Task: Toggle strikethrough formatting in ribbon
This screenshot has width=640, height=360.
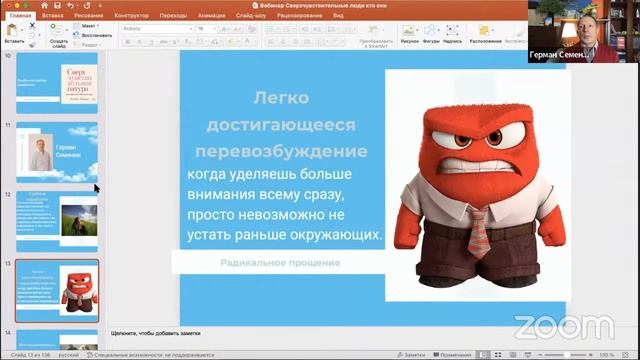Action: pyautogui.click(x=163, y=42)
